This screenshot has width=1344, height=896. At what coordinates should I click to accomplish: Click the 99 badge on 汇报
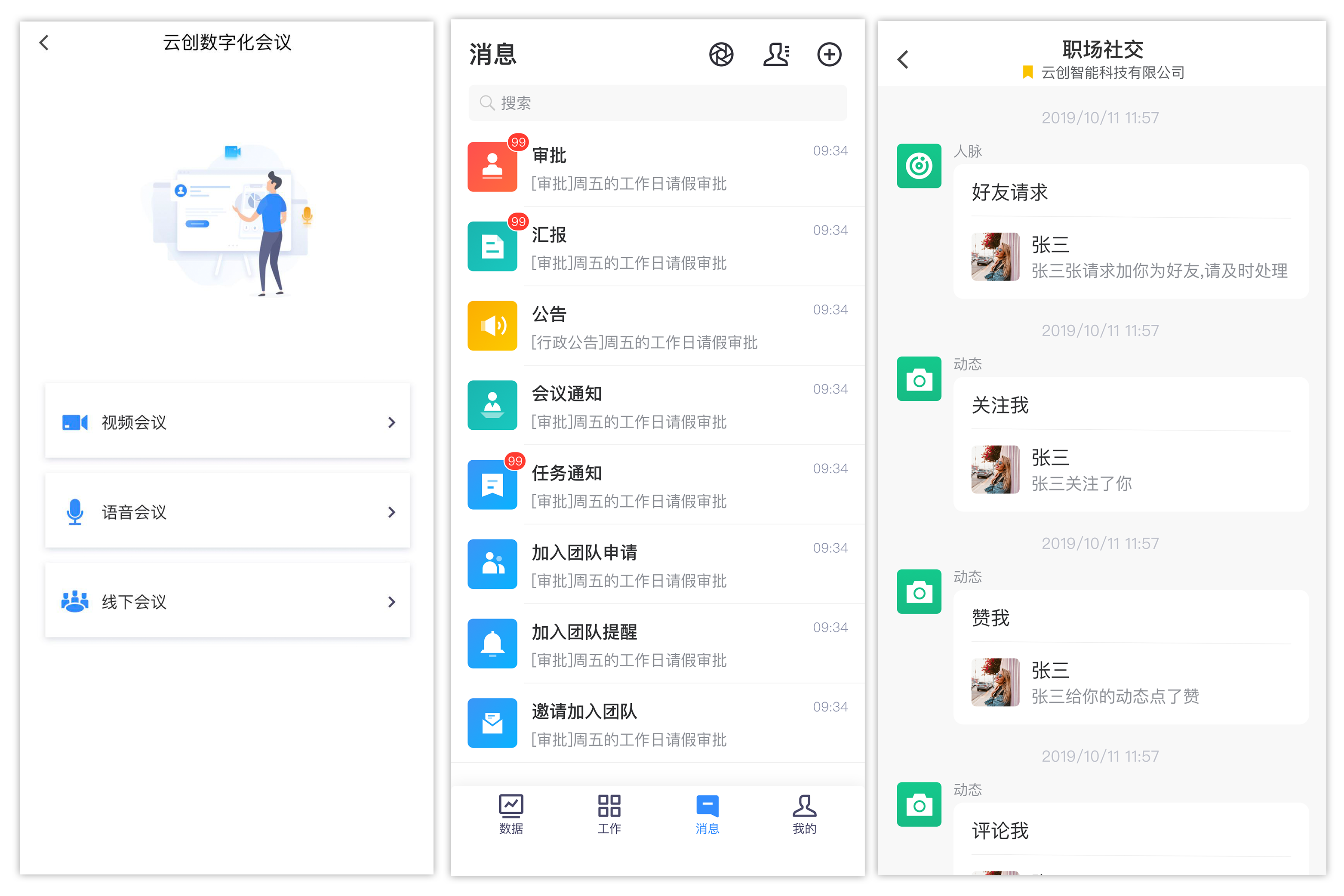tap(517, 222)
